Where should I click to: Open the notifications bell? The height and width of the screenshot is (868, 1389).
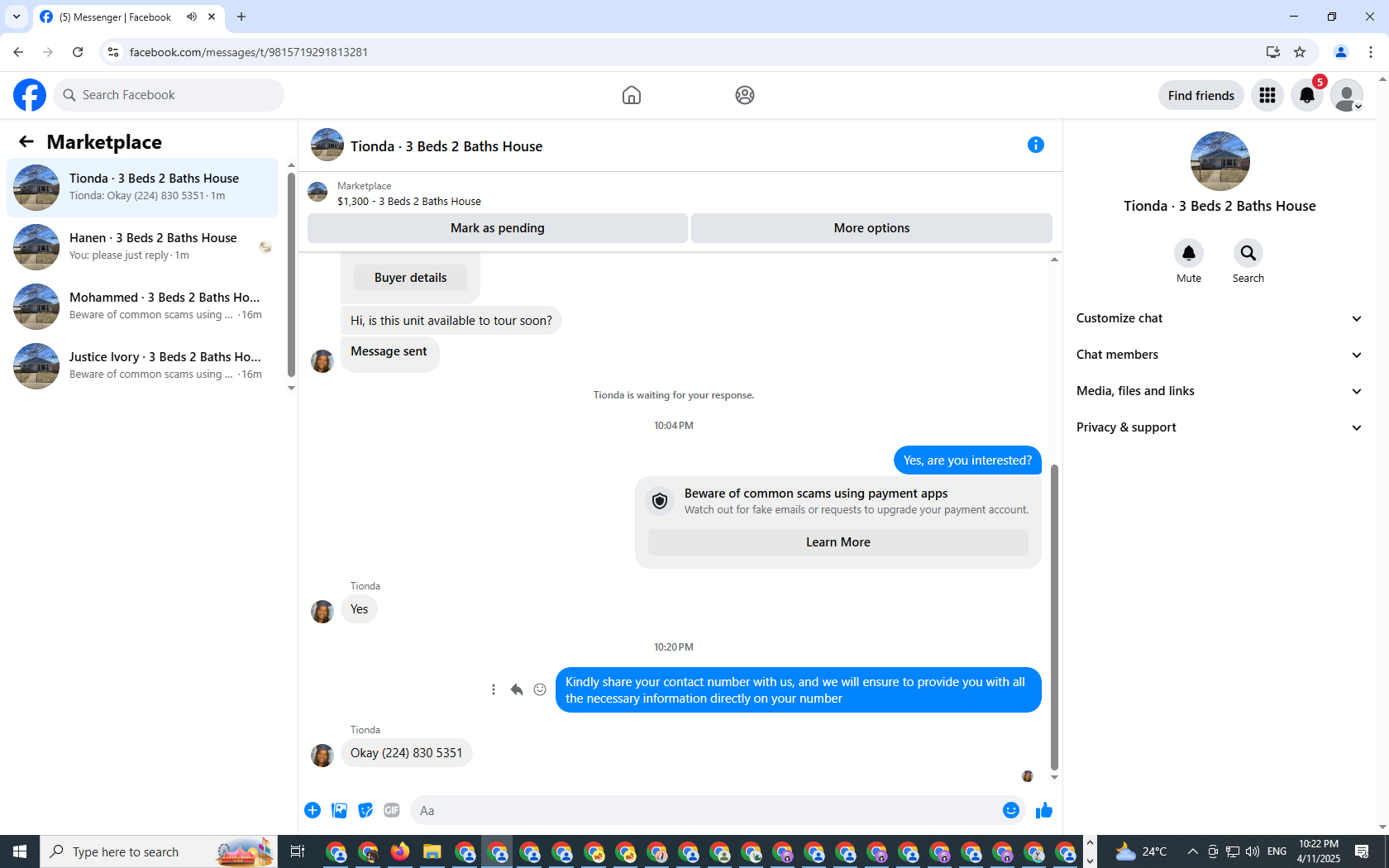1307,95
